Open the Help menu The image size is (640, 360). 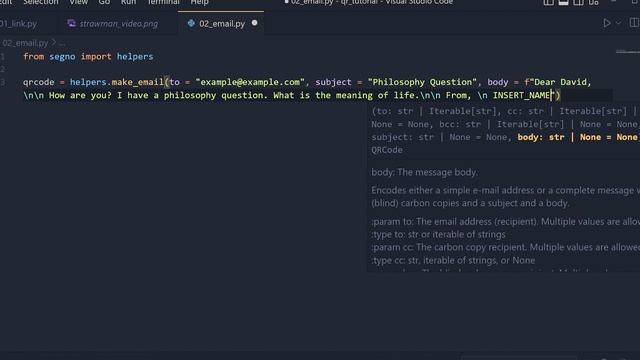[200, 2]
